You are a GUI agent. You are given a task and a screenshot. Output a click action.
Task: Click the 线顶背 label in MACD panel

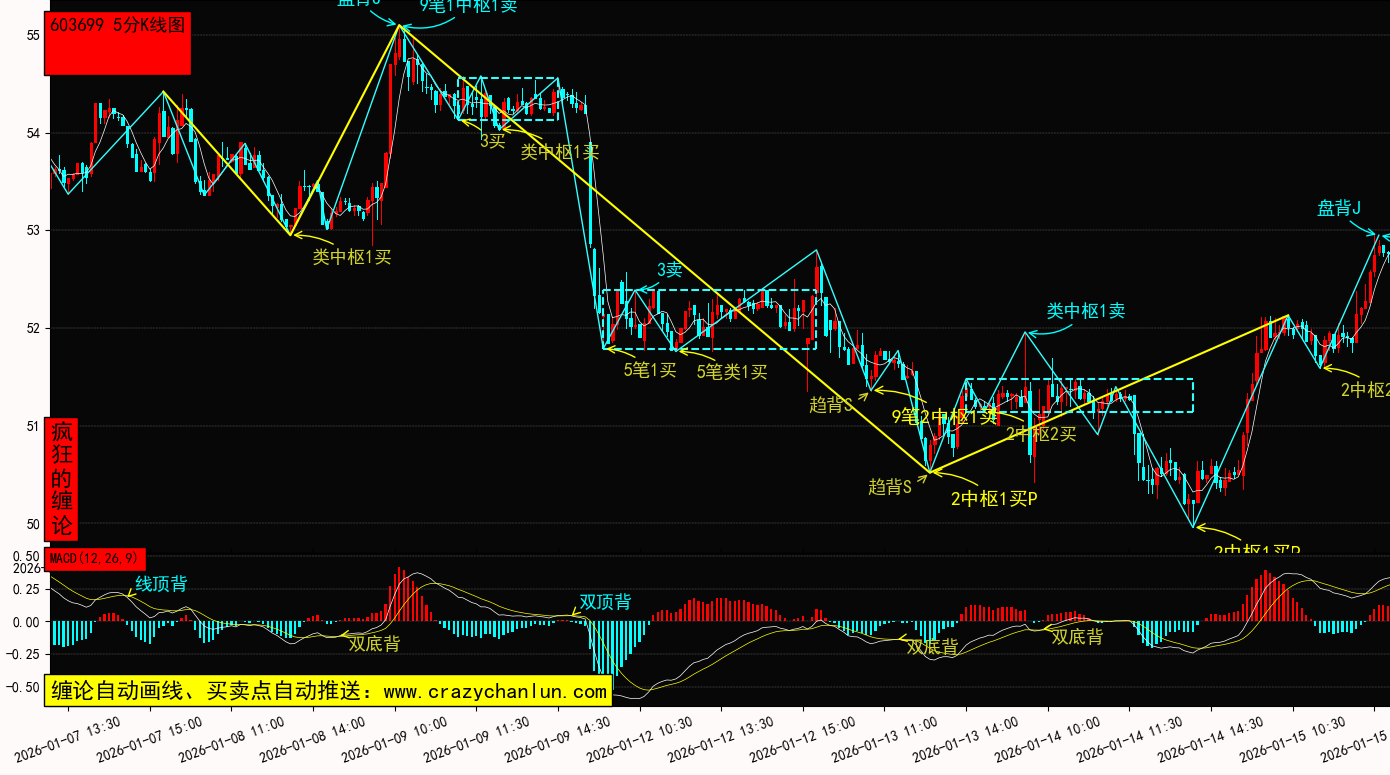click(161, 583)
